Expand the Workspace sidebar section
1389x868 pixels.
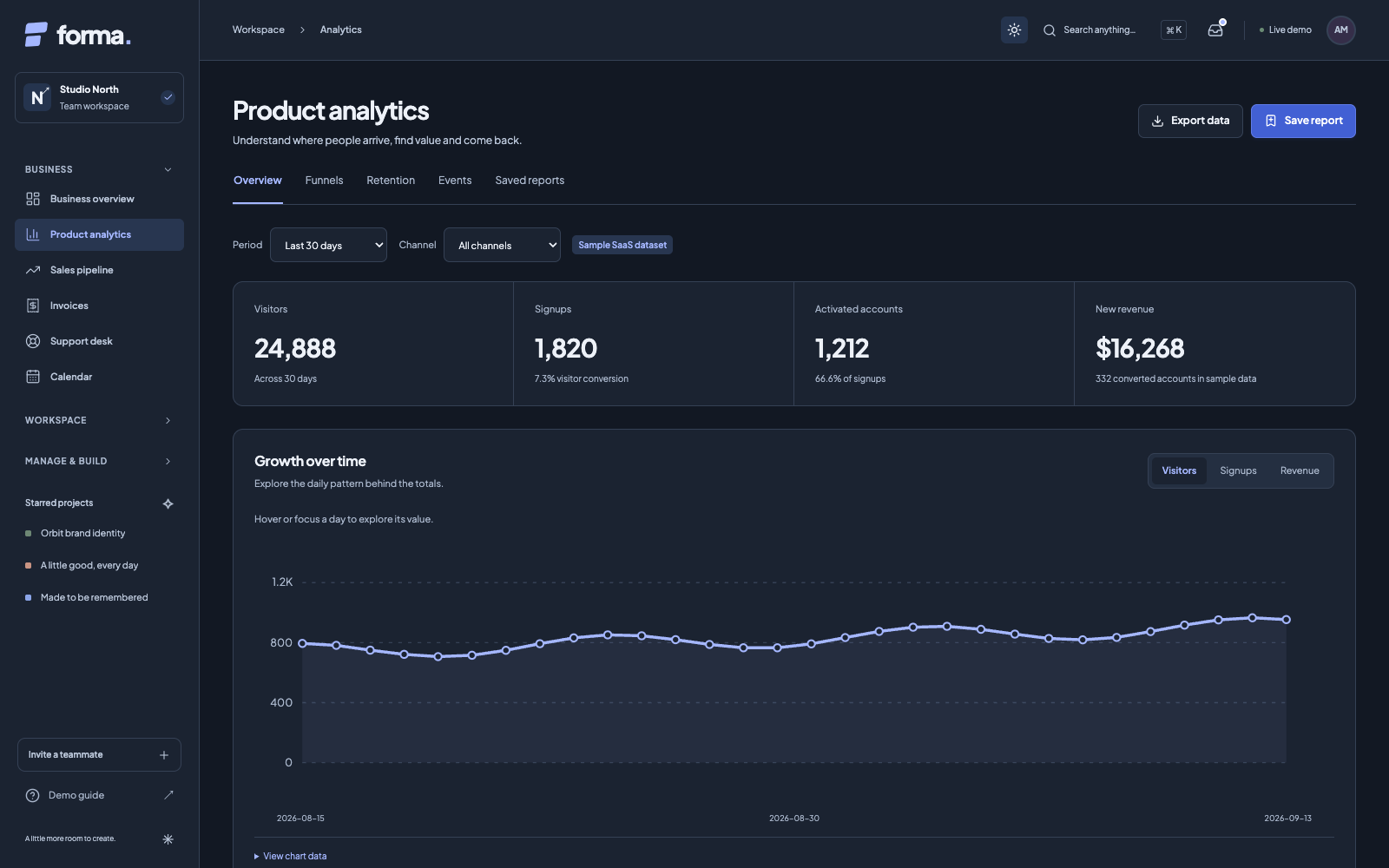[x=99, y=420]
